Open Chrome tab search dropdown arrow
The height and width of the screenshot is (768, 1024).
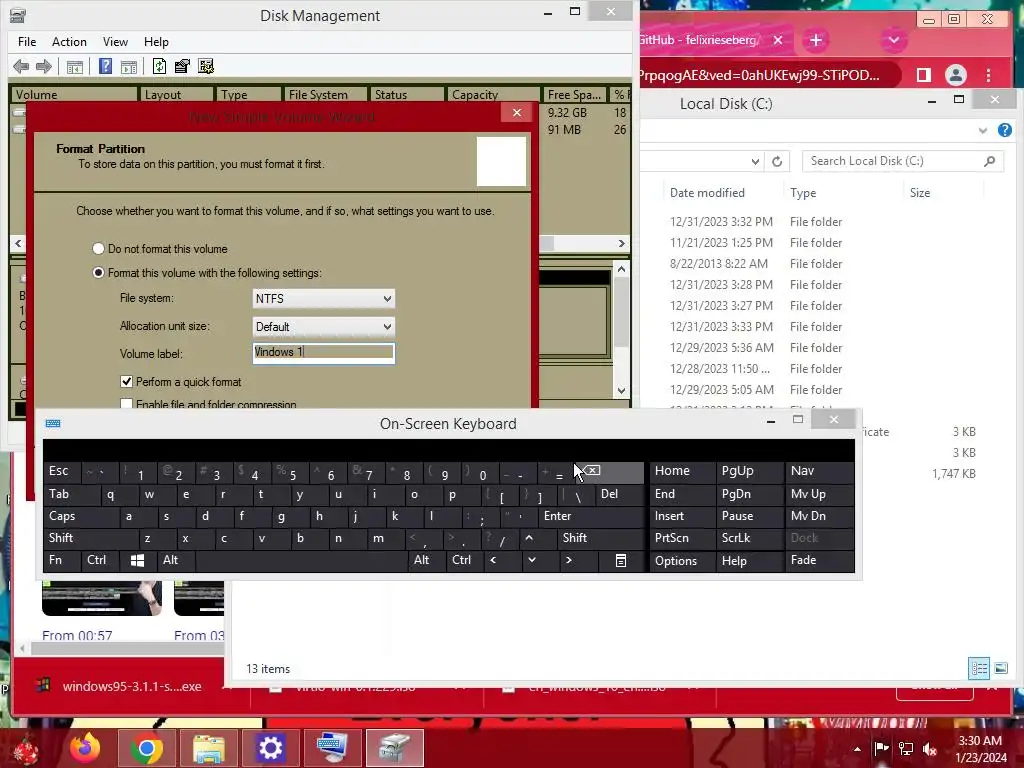point(893,40)
